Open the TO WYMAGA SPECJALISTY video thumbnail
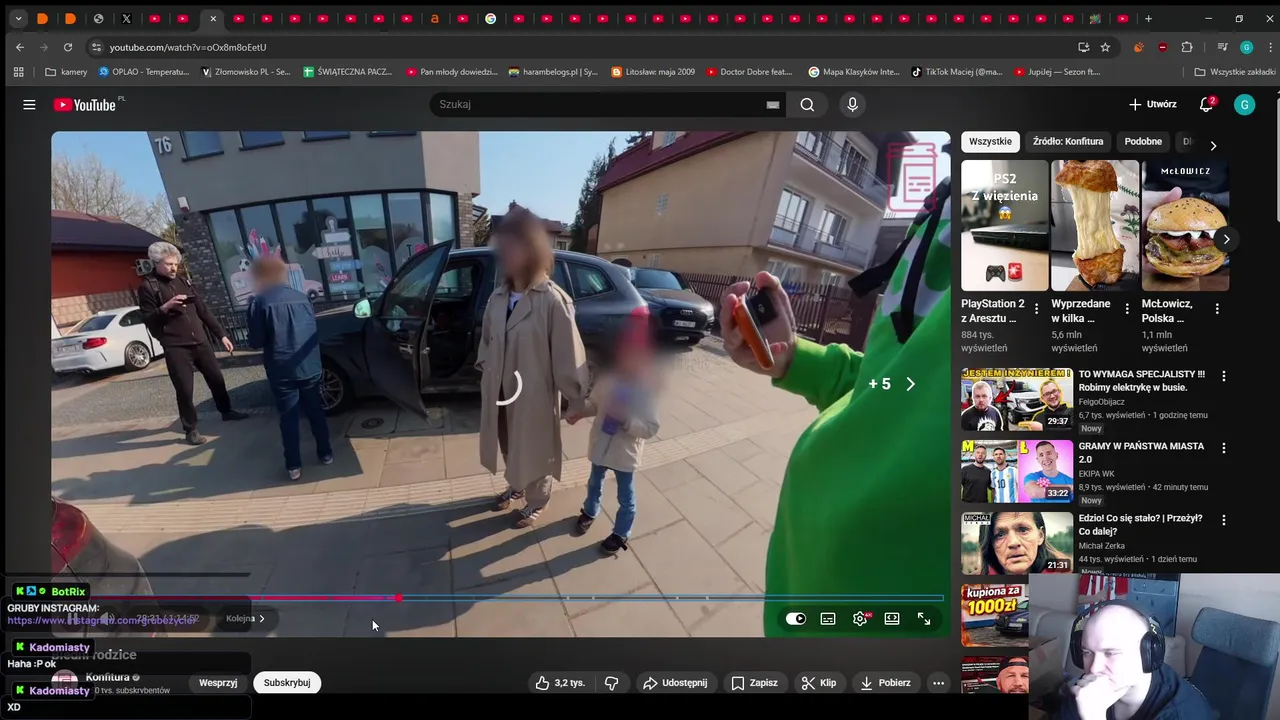1280x720 pixels. [1017, 399]
